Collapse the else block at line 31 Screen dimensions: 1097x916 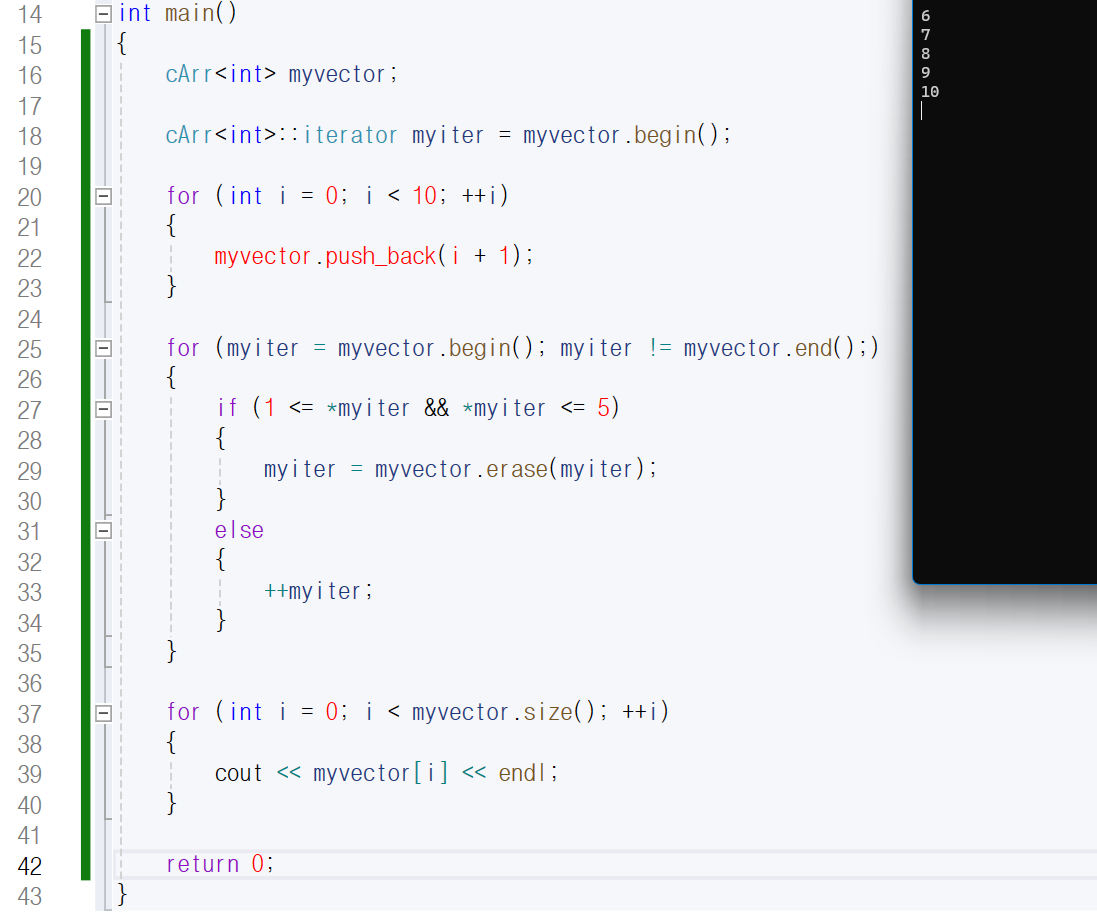point(103,530)
